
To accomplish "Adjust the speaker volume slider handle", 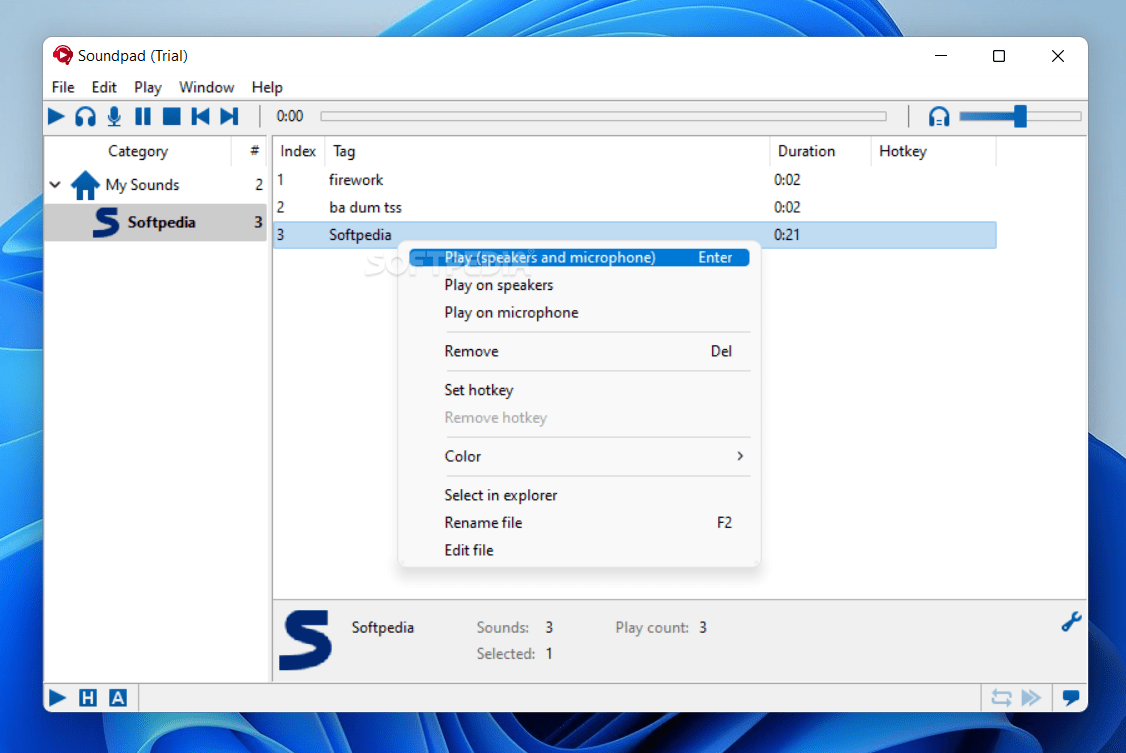I will (1020, 116).
